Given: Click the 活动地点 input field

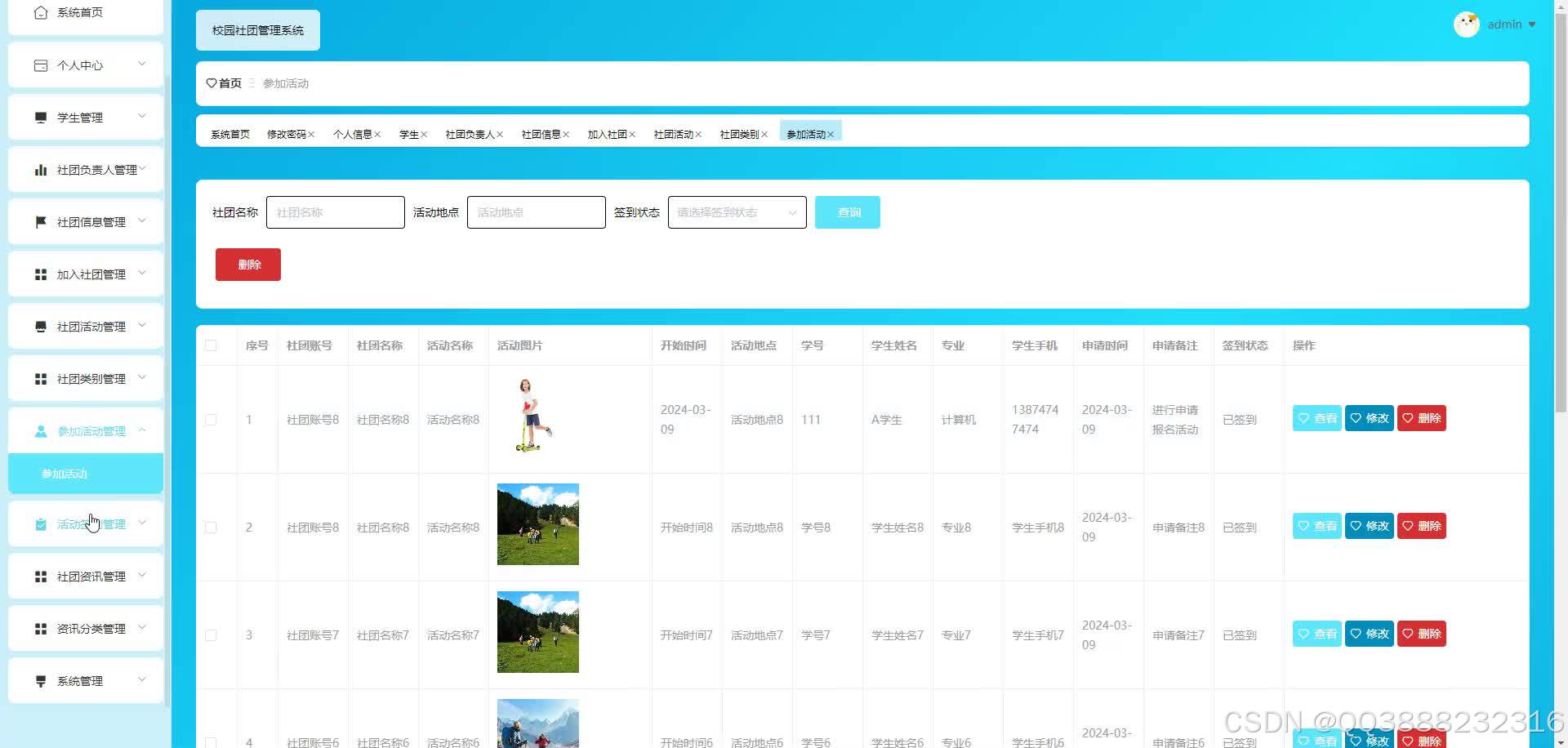Looking at the screenshot, I should (537, 212).
